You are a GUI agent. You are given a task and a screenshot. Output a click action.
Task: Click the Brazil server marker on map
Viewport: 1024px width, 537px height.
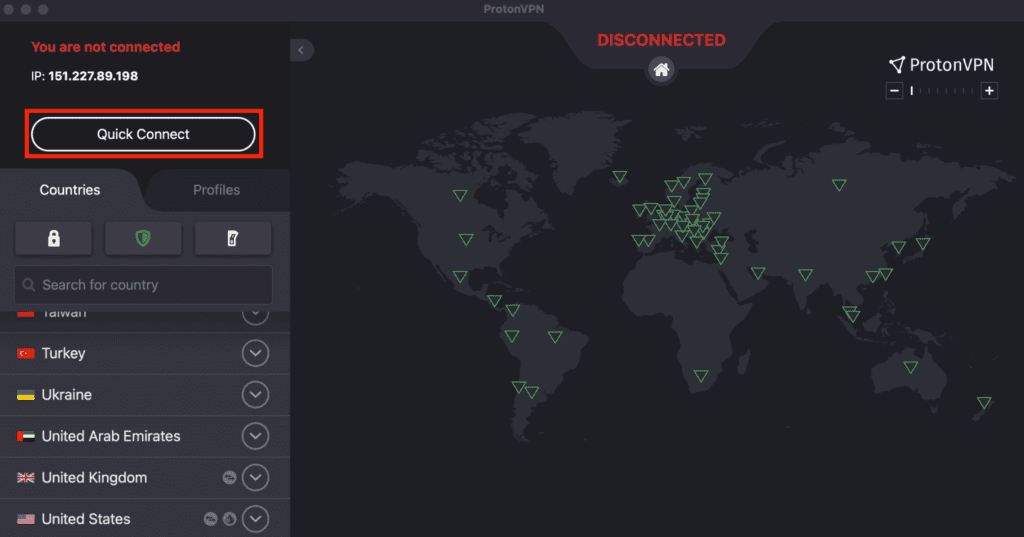point(555,337)
